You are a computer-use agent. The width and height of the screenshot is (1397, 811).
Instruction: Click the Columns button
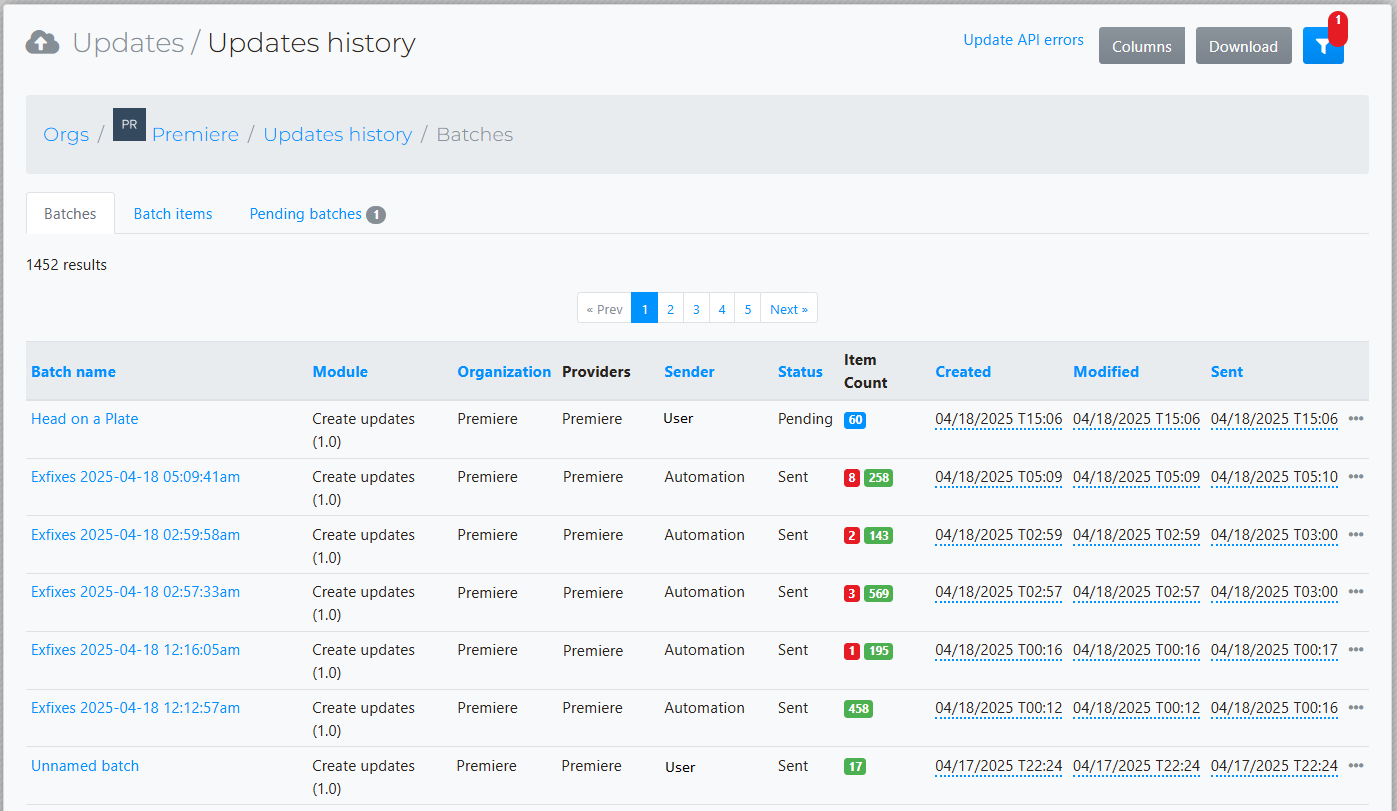pyautogui.click(x=1142, y=46)
